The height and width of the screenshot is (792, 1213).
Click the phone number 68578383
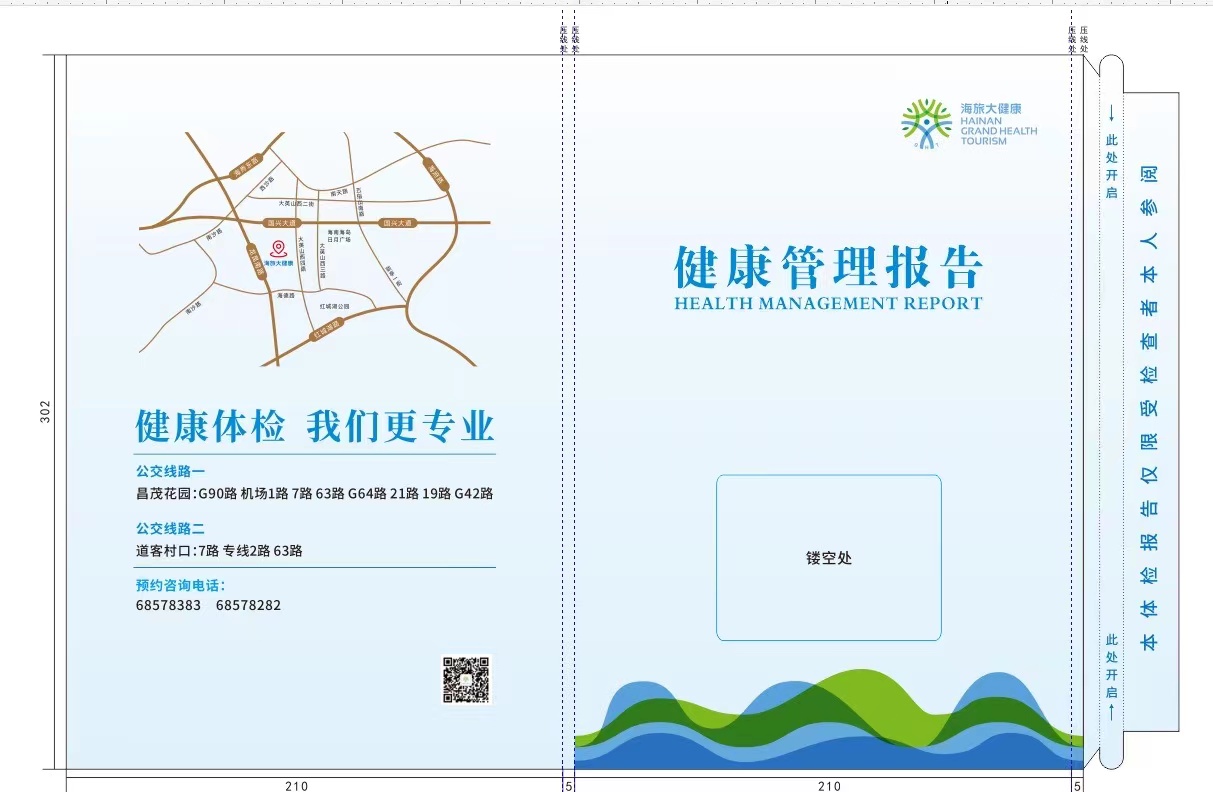coord(168,606)
